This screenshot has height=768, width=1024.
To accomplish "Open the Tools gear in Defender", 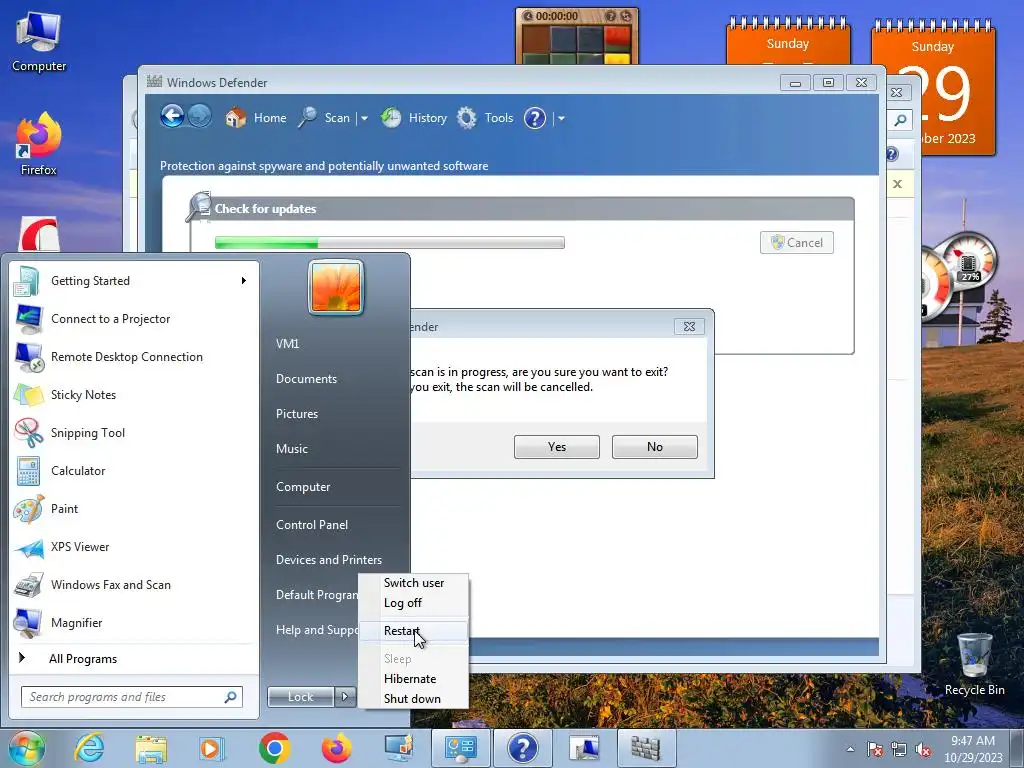I will pyautogui.click(x=485, y=118).
